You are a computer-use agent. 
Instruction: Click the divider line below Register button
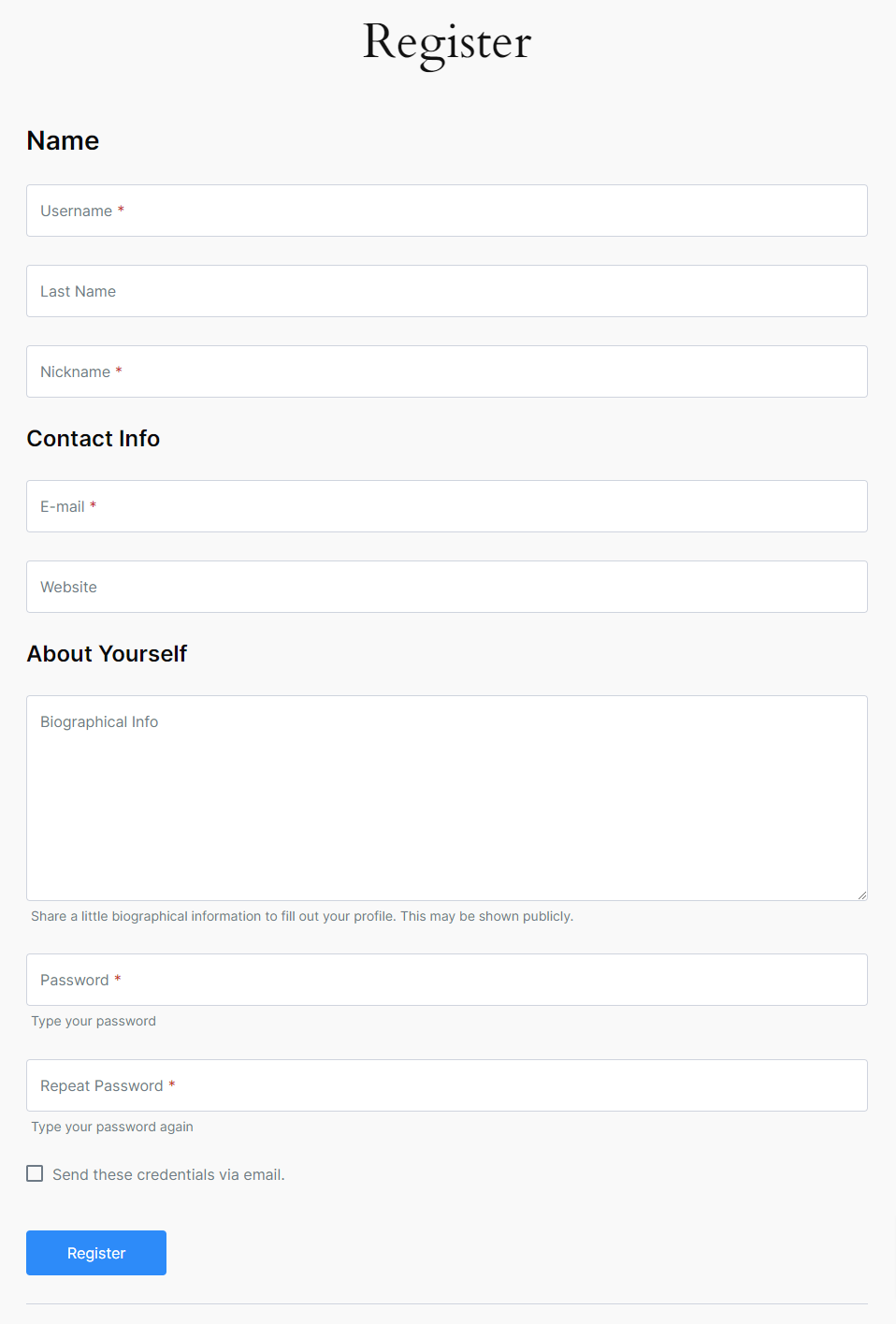pyautogui.click(x=447, y=1303)
